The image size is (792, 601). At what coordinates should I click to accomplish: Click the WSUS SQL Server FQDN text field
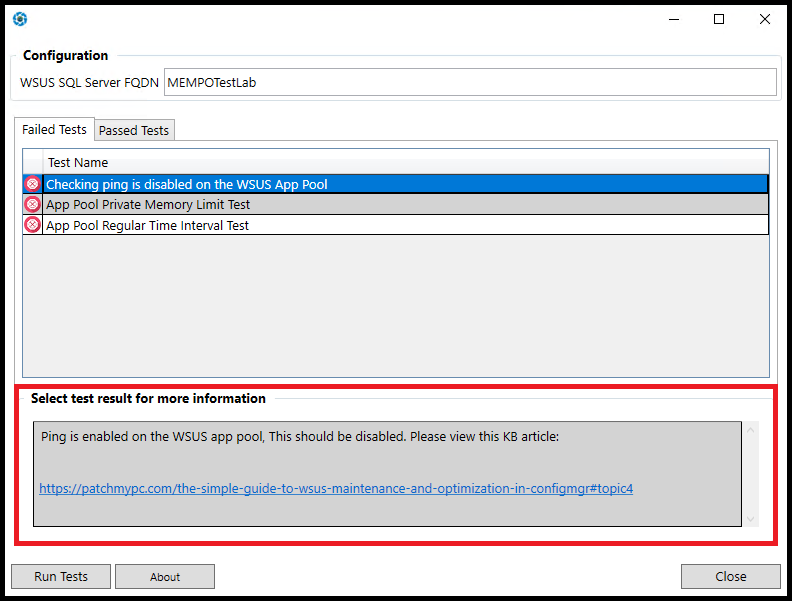click(469, 83)
